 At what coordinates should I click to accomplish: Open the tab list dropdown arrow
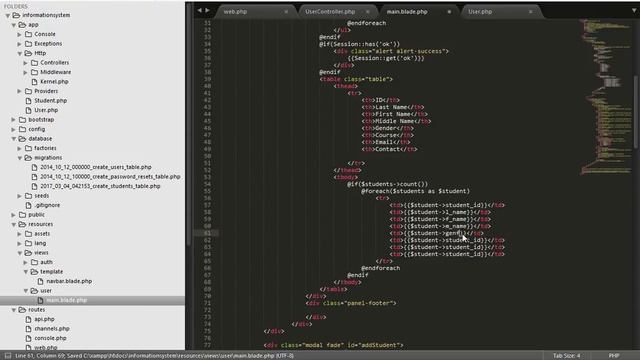pos(635,11)
